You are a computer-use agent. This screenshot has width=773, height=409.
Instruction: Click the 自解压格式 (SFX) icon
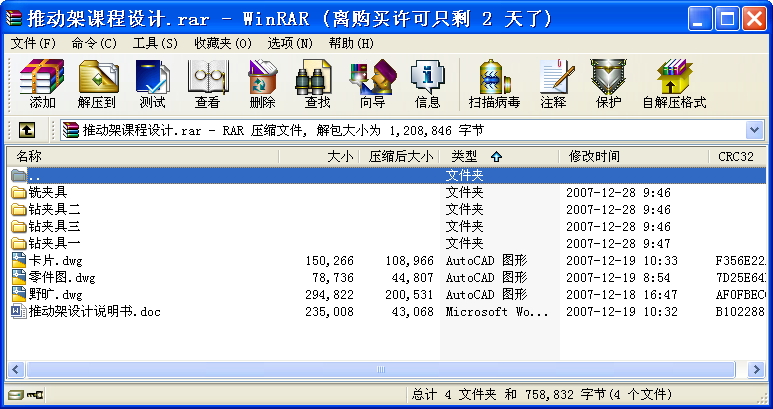[673, 83]
